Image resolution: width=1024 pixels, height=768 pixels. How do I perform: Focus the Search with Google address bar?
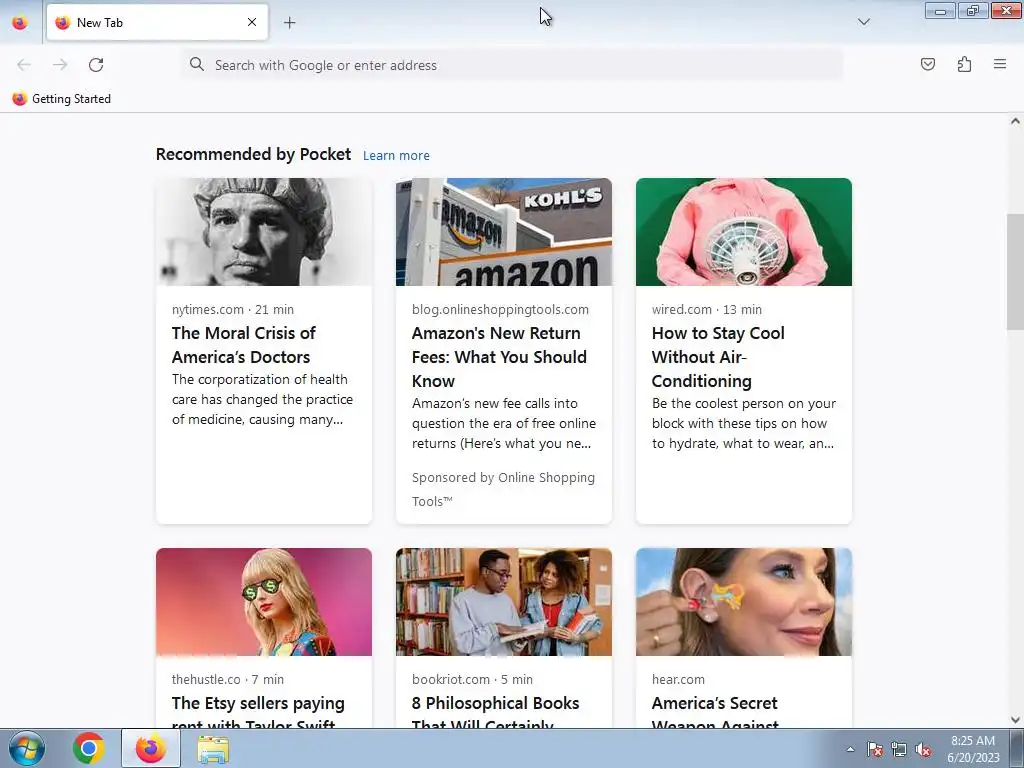coord(512,65)
